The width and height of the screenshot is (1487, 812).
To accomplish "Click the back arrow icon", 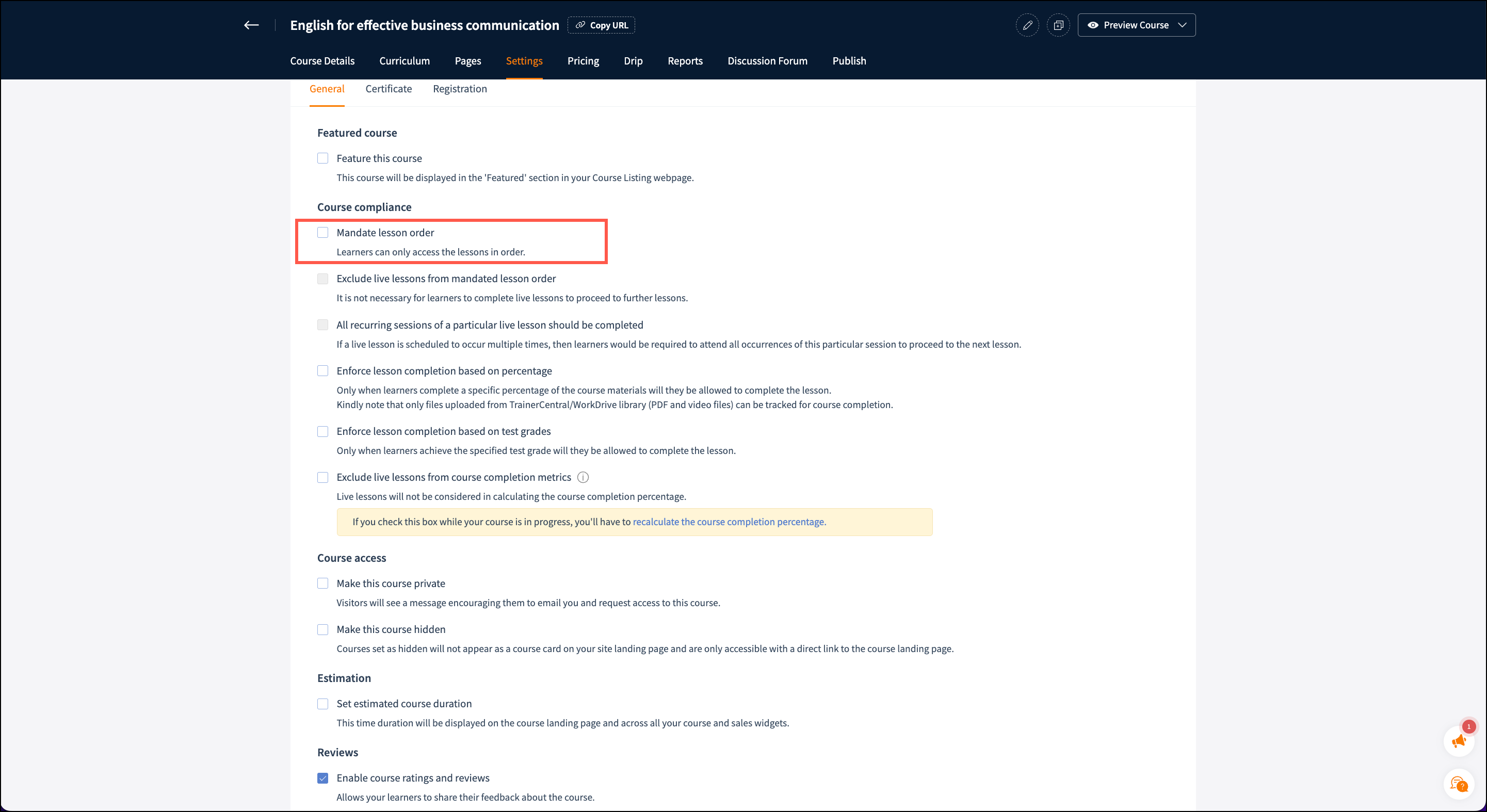I will click(x=251, y=25).
